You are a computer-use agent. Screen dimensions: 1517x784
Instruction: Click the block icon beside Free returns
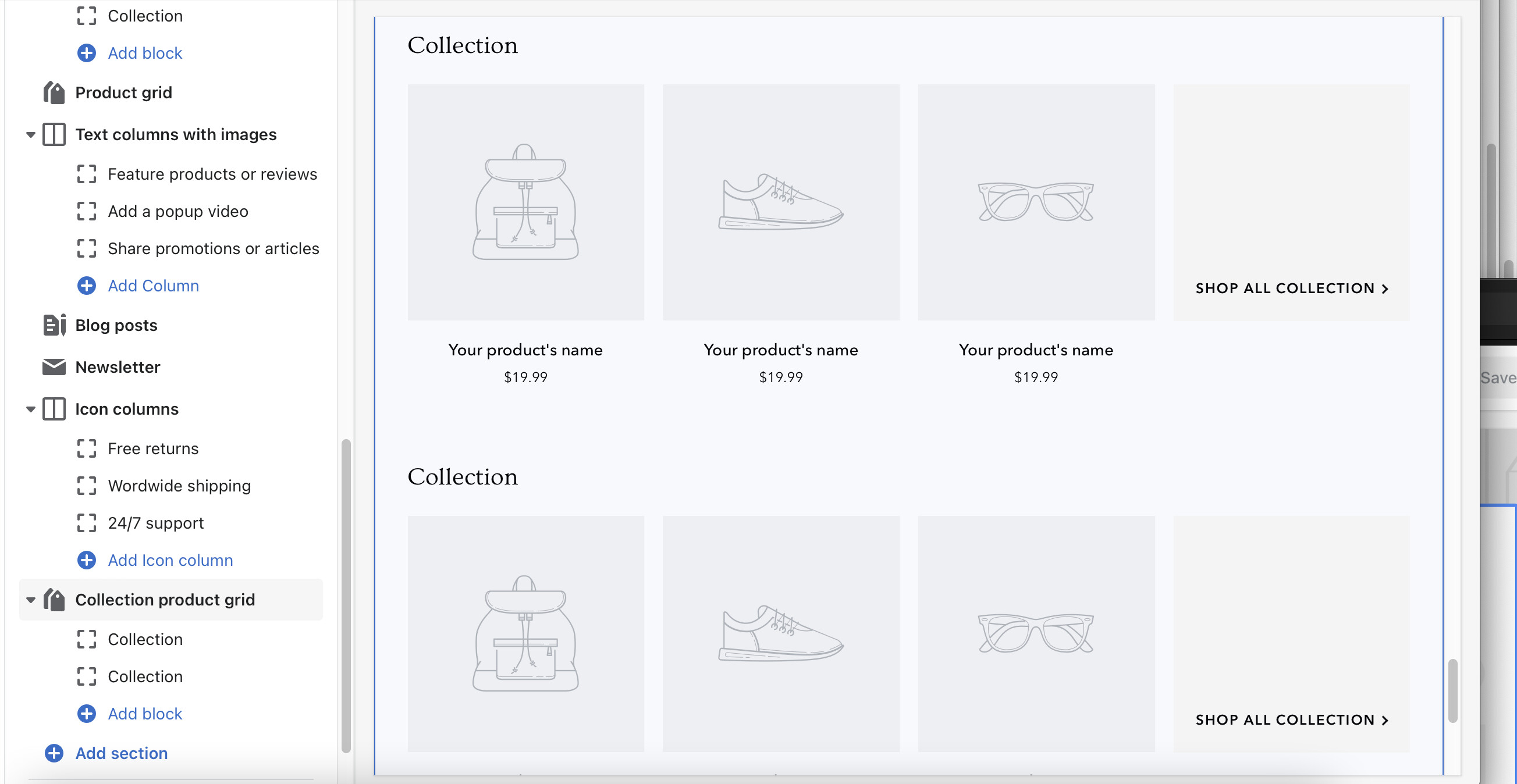87,449
